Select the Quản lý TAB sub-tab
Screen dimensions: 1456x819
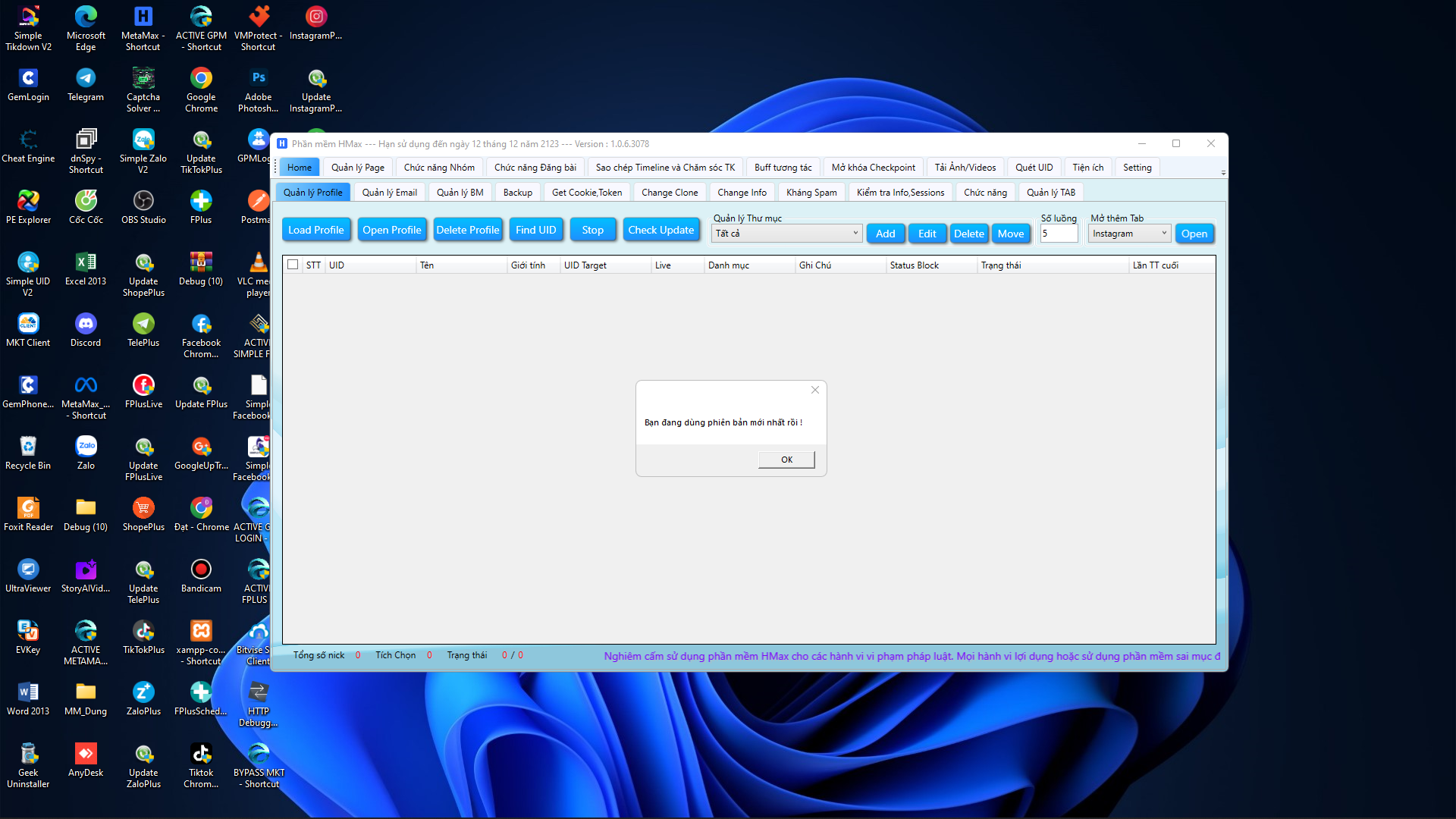1051,193
